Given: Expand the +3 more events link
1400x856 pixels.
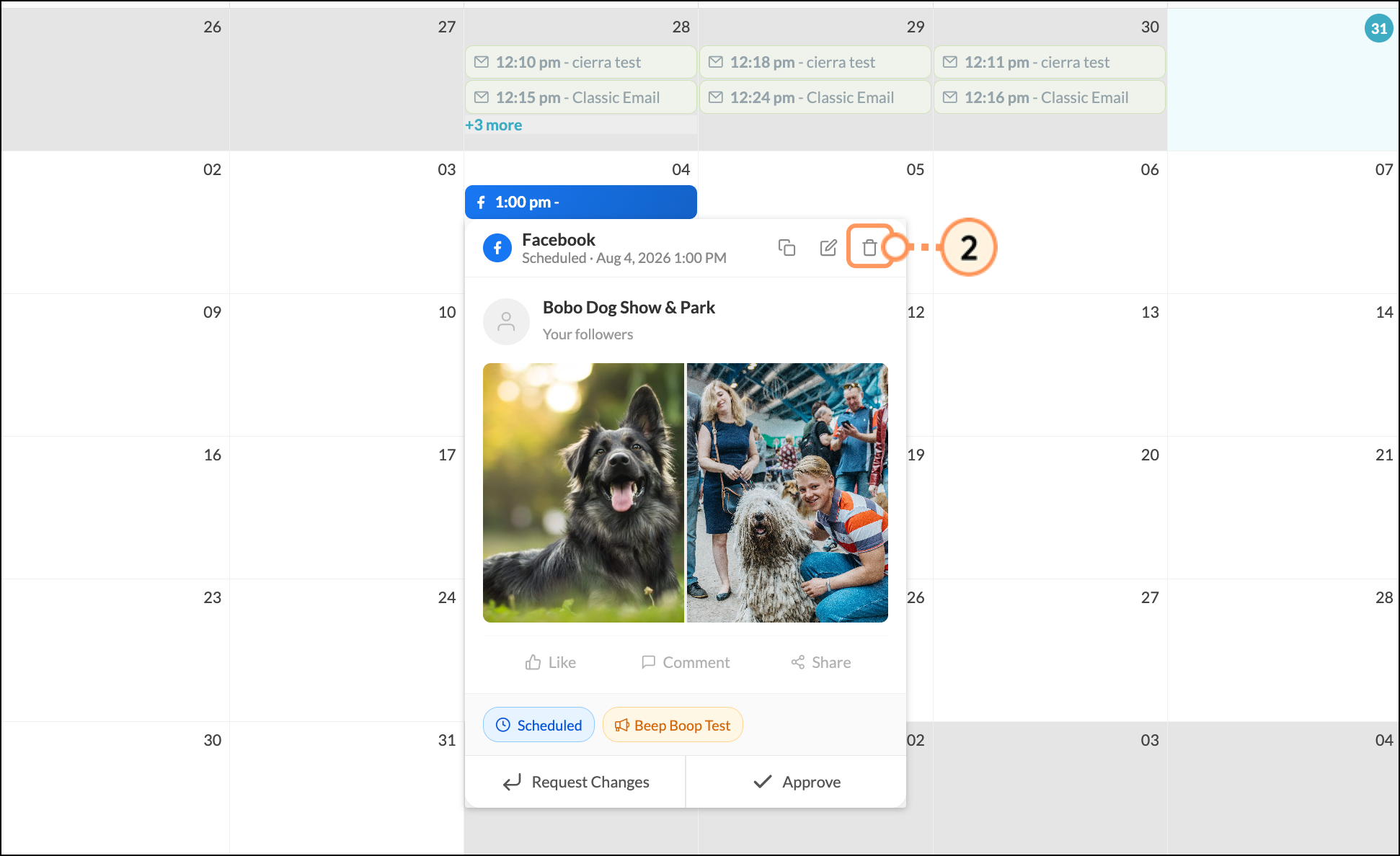Looking at the screenshot, I should pos(494,125).
